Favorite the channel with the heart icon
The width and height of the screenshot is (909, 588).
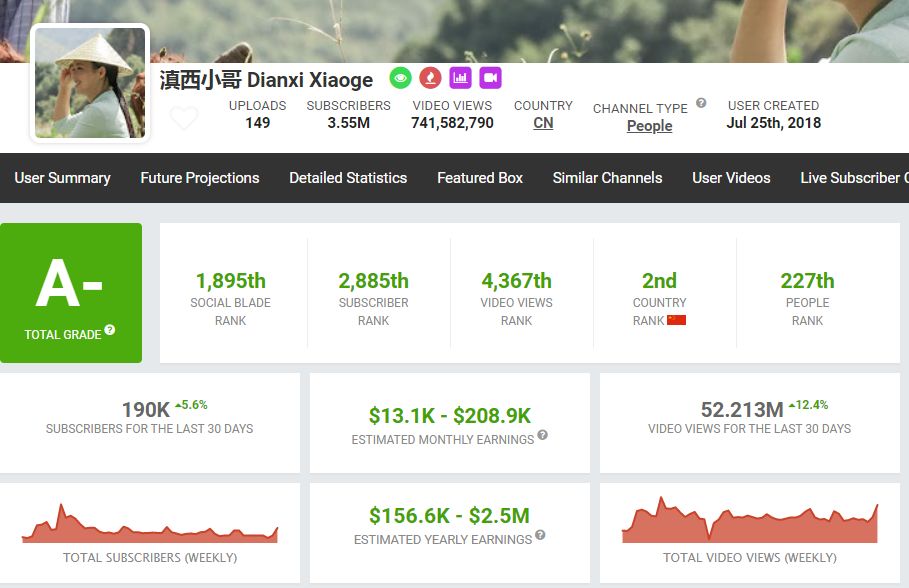184,118
